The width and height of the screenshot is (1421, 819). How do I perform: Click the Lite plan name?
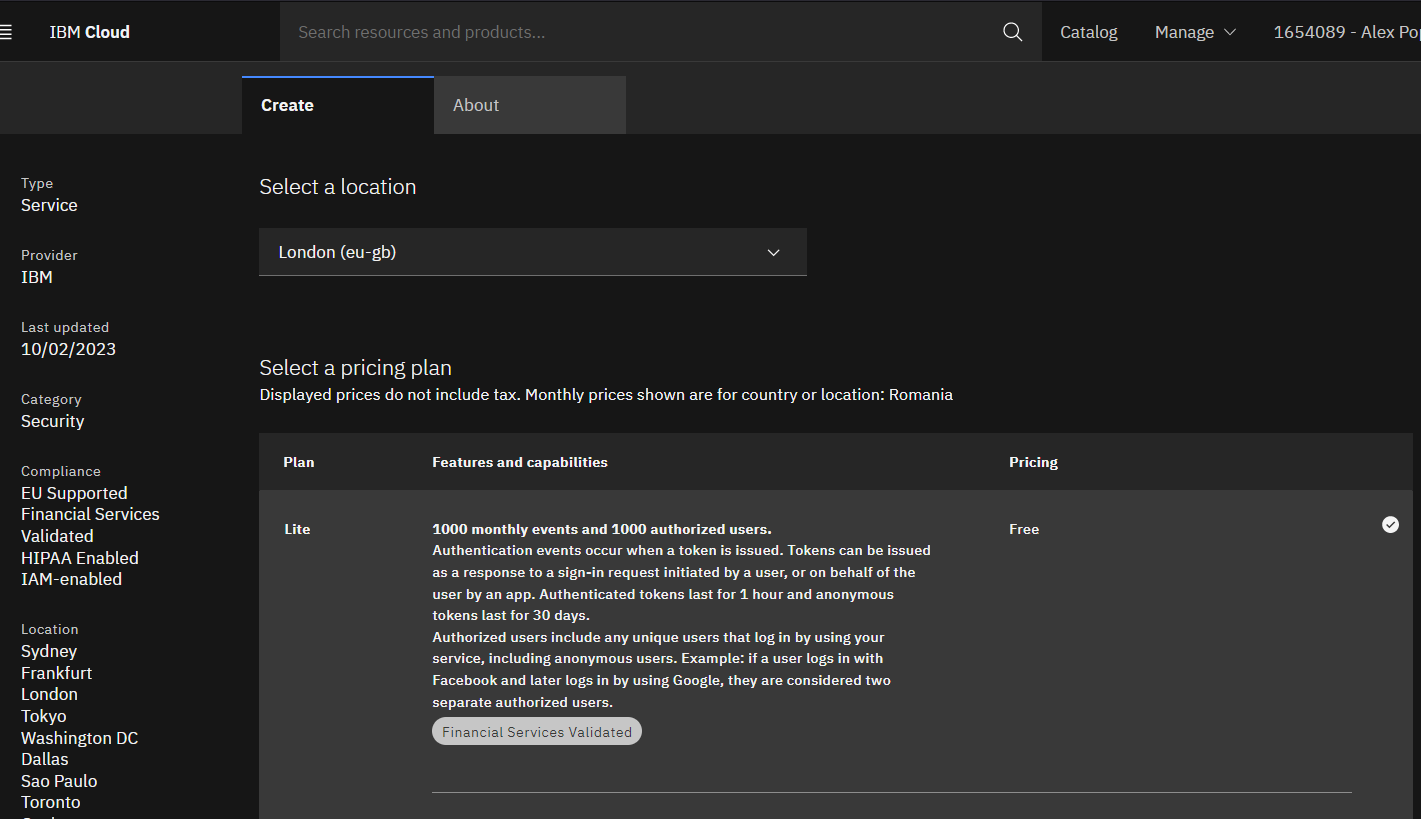pyautogui.click(x=297, y=529)
